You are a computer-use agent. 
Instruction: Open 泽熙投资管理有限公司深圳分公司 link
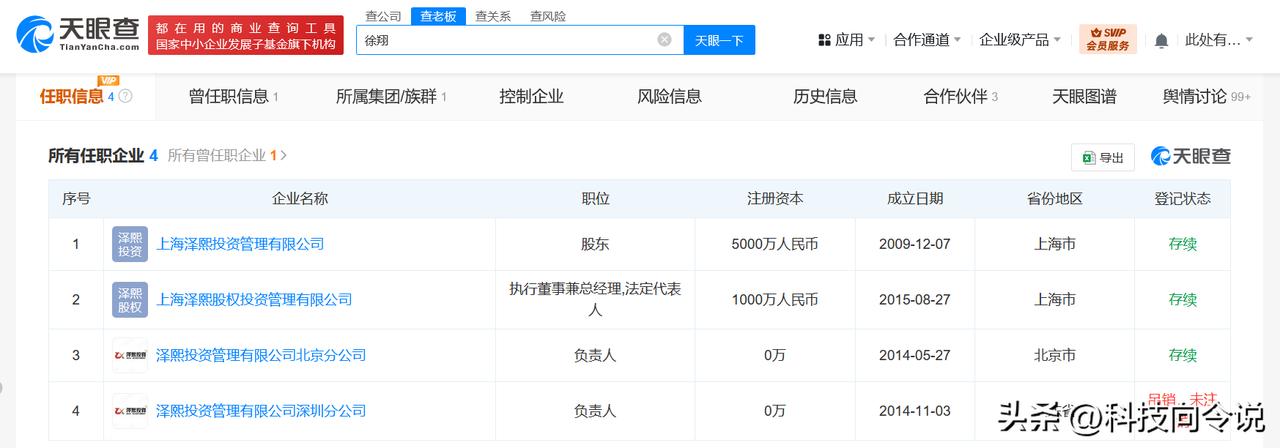(x=261, y=411)
